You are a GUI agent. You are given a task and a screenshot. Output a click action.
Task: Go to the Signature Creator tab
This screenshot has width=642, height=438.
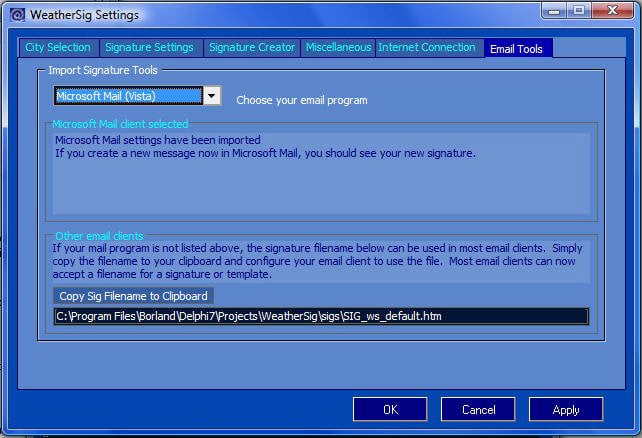[252, 48]
